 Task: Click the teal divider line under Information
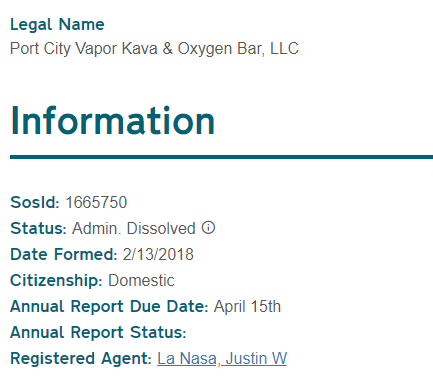(x=221, y=157)
